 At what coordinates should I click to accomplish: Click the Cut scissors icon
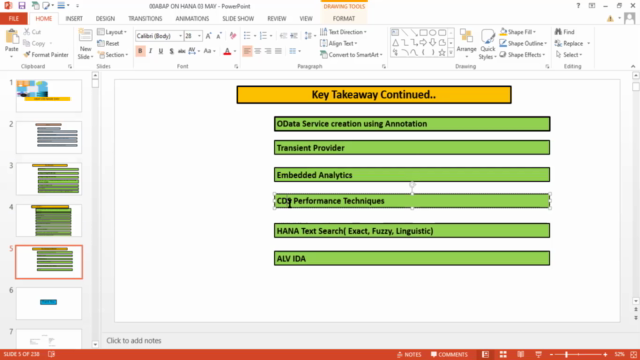[x=27, y=31]
